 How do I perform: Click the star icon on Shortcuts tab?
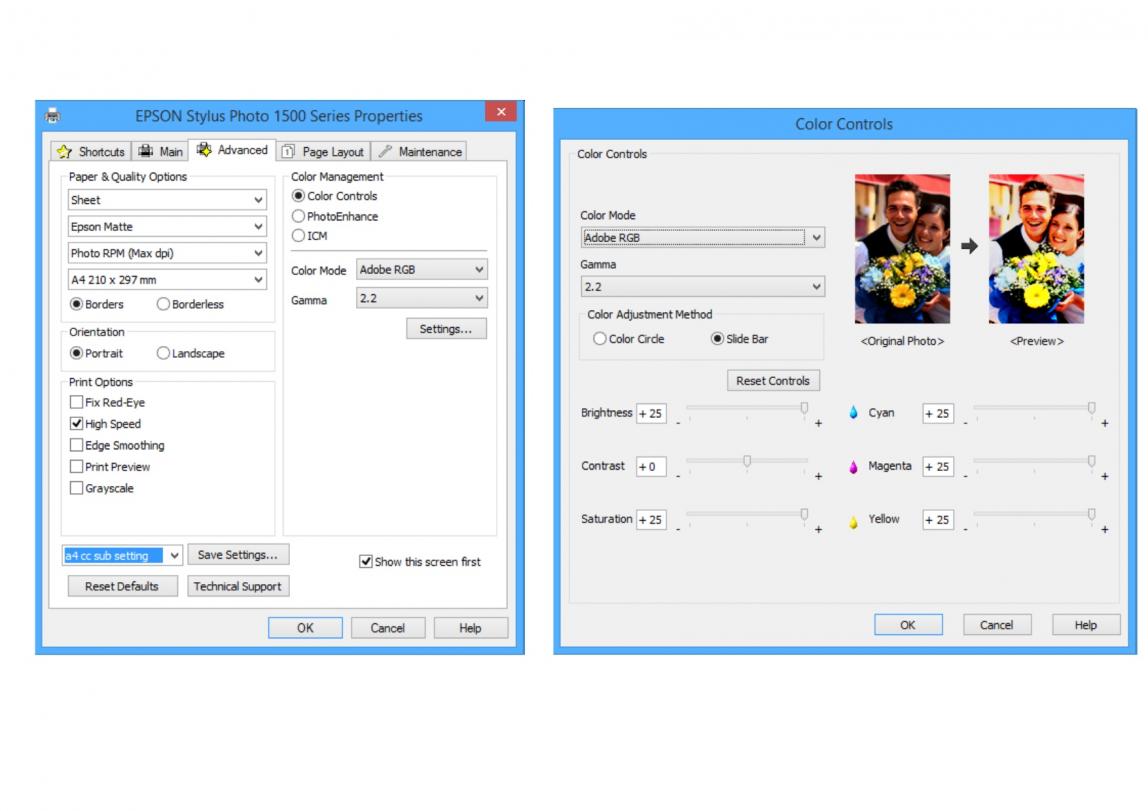(x=64, y=152)
